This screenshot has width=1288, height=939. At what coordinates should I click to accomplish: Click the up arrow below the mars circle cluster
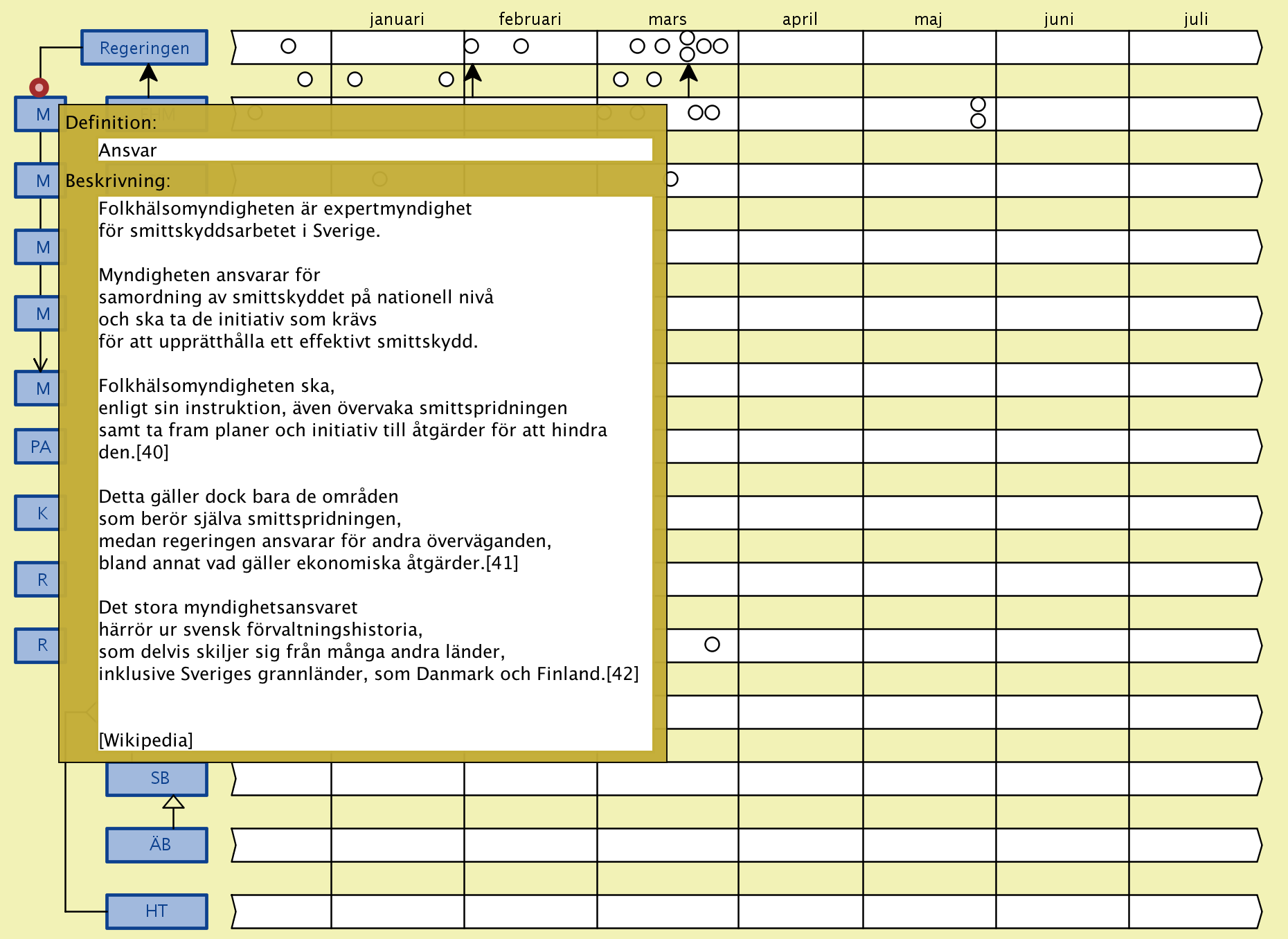[x=688, y=73]
